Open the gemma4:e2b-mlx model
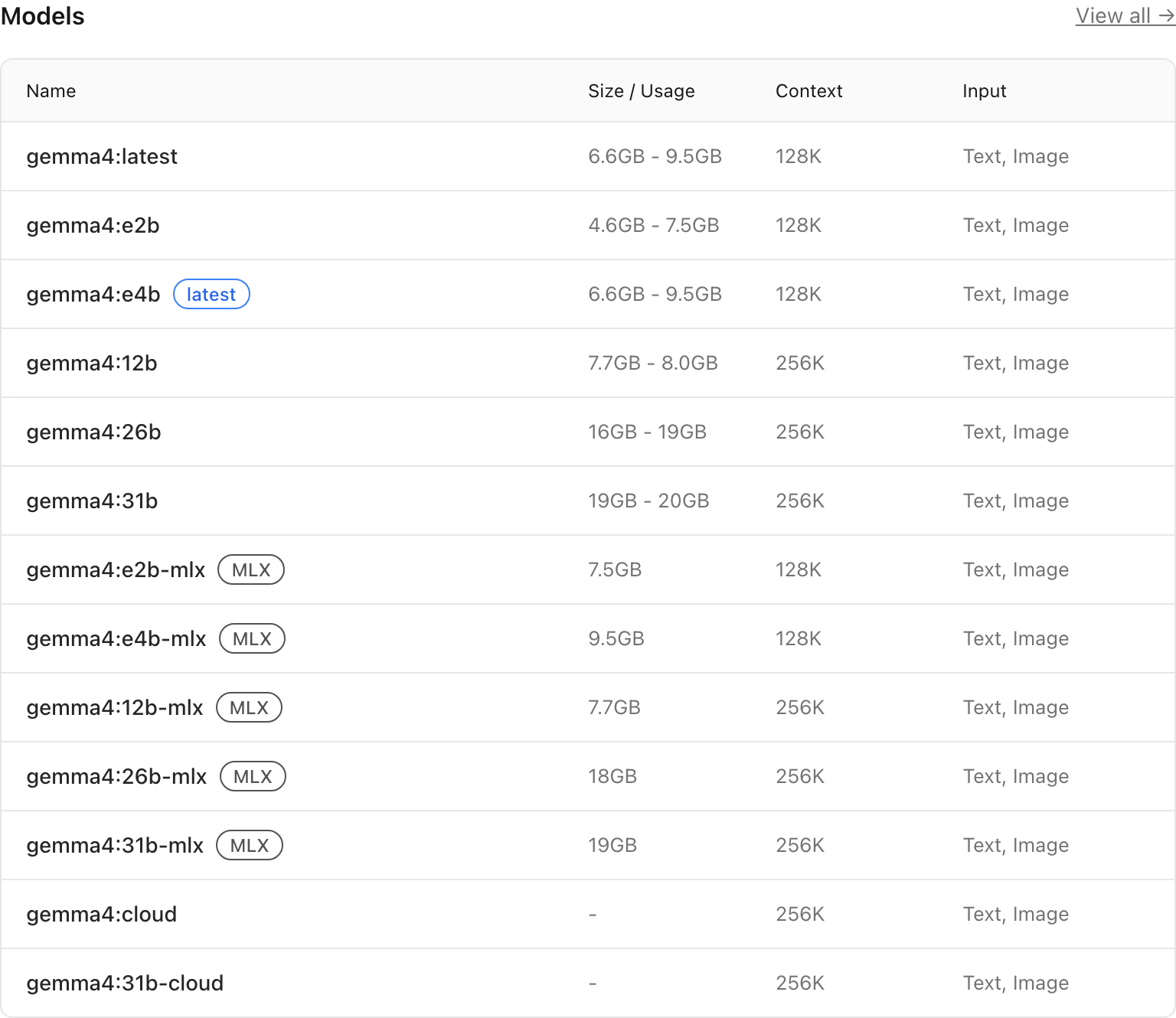The width and height of the screenshot is (1176, 1018). pos(116,569)
